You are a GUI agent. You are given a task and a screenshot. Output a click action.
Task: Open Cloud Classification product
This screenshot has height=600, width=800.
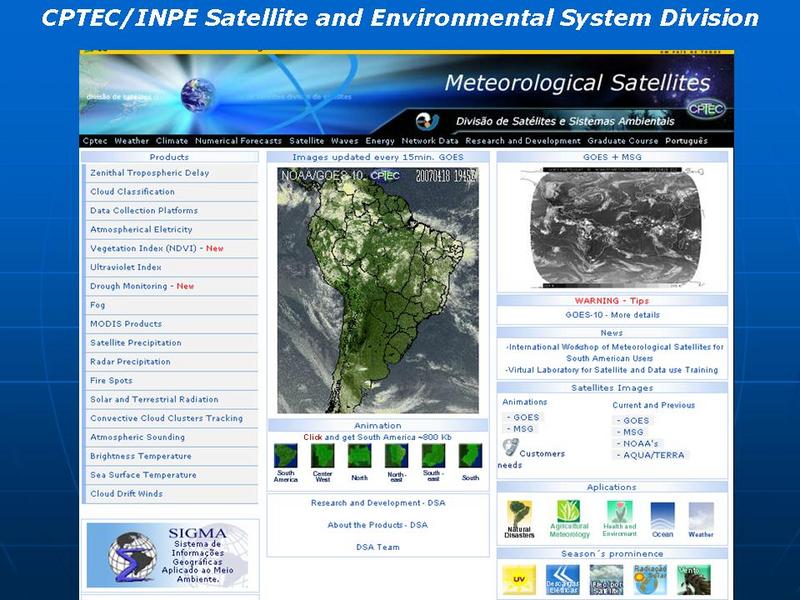tap(170, 192)
